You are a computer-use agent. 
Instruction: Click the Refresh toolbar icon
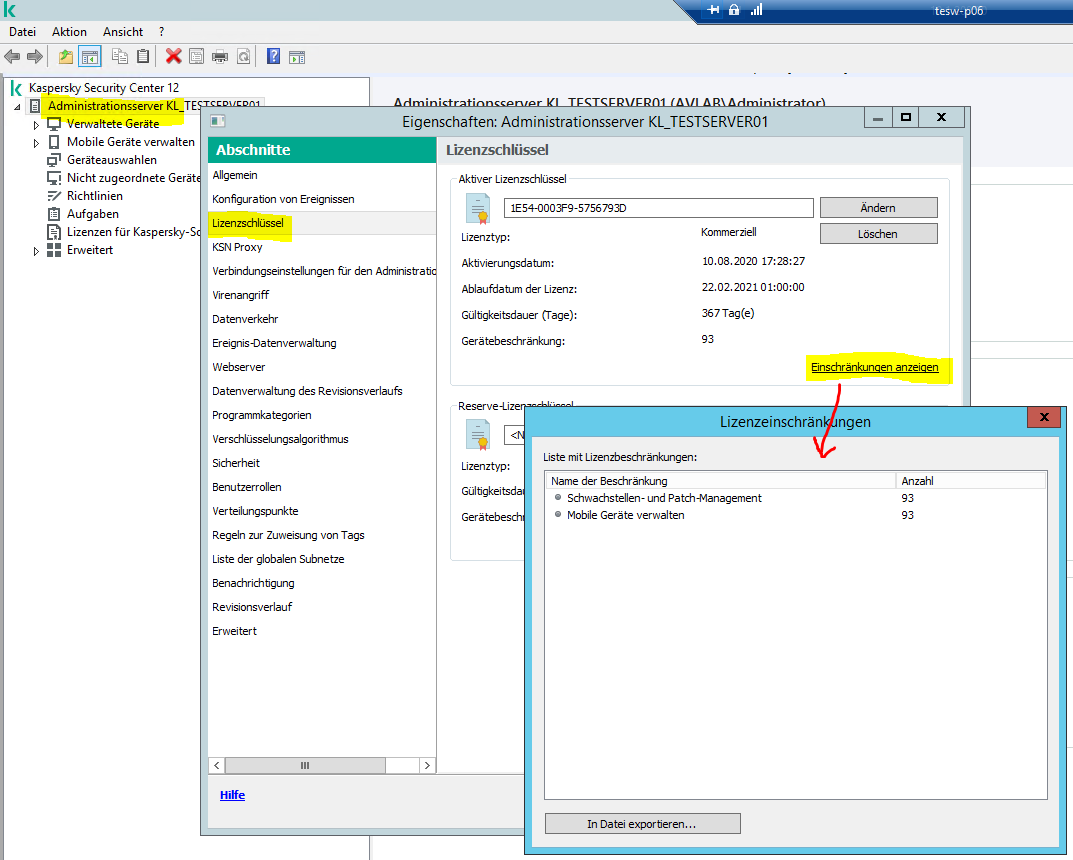click(x=243, y=57)
